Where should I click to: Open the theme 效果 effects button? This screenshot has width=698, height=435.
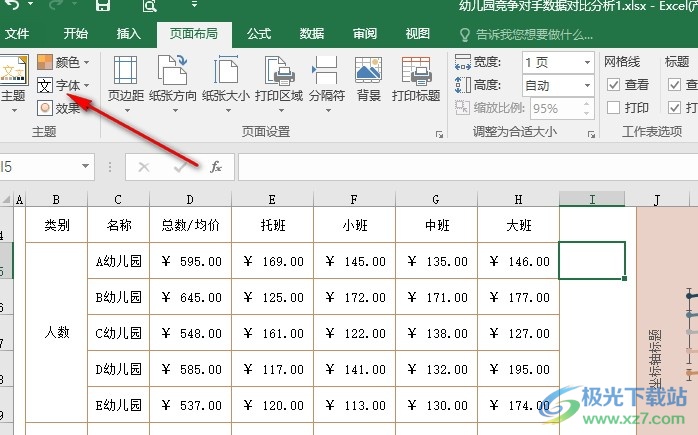click(59, 108)
